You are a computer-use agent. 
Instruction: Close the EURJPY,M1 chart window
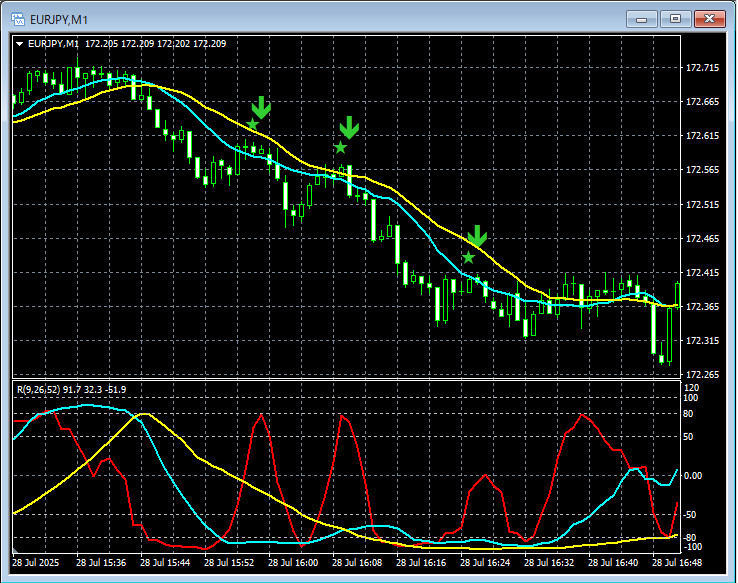(x=711, y=19)
